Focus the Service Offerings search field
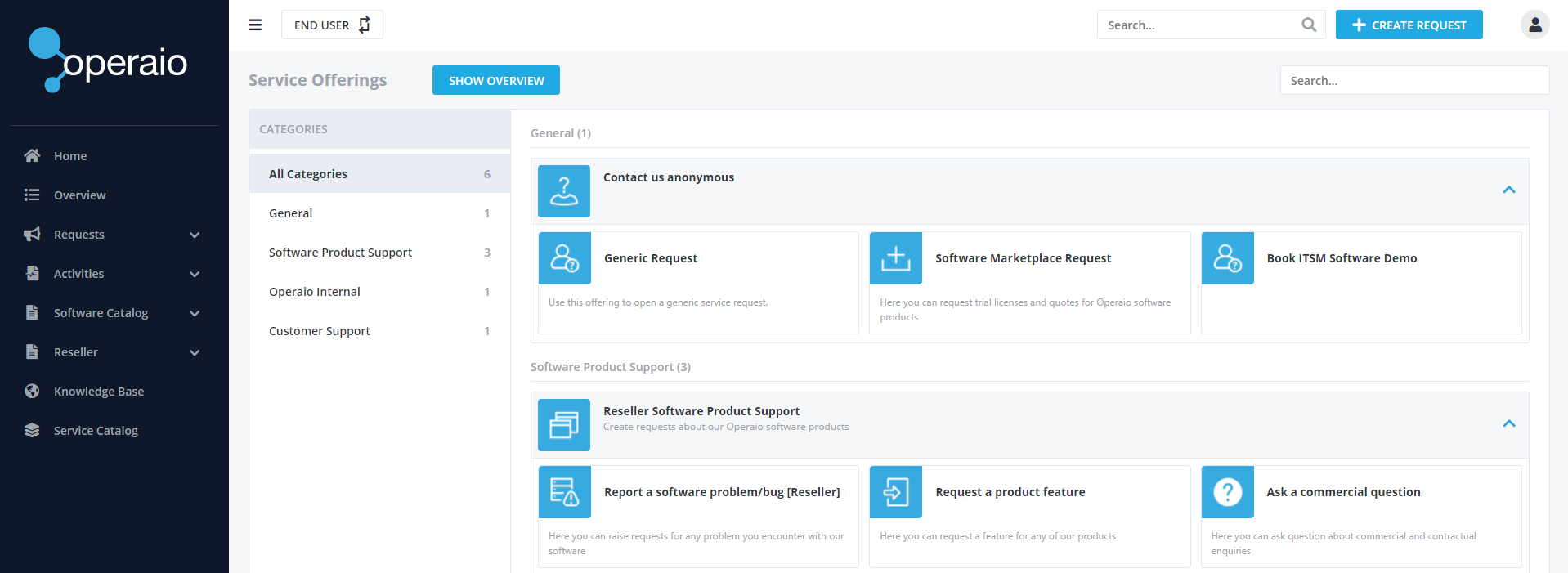This screenshot has height=573, width=1568. pos(1413,80)
